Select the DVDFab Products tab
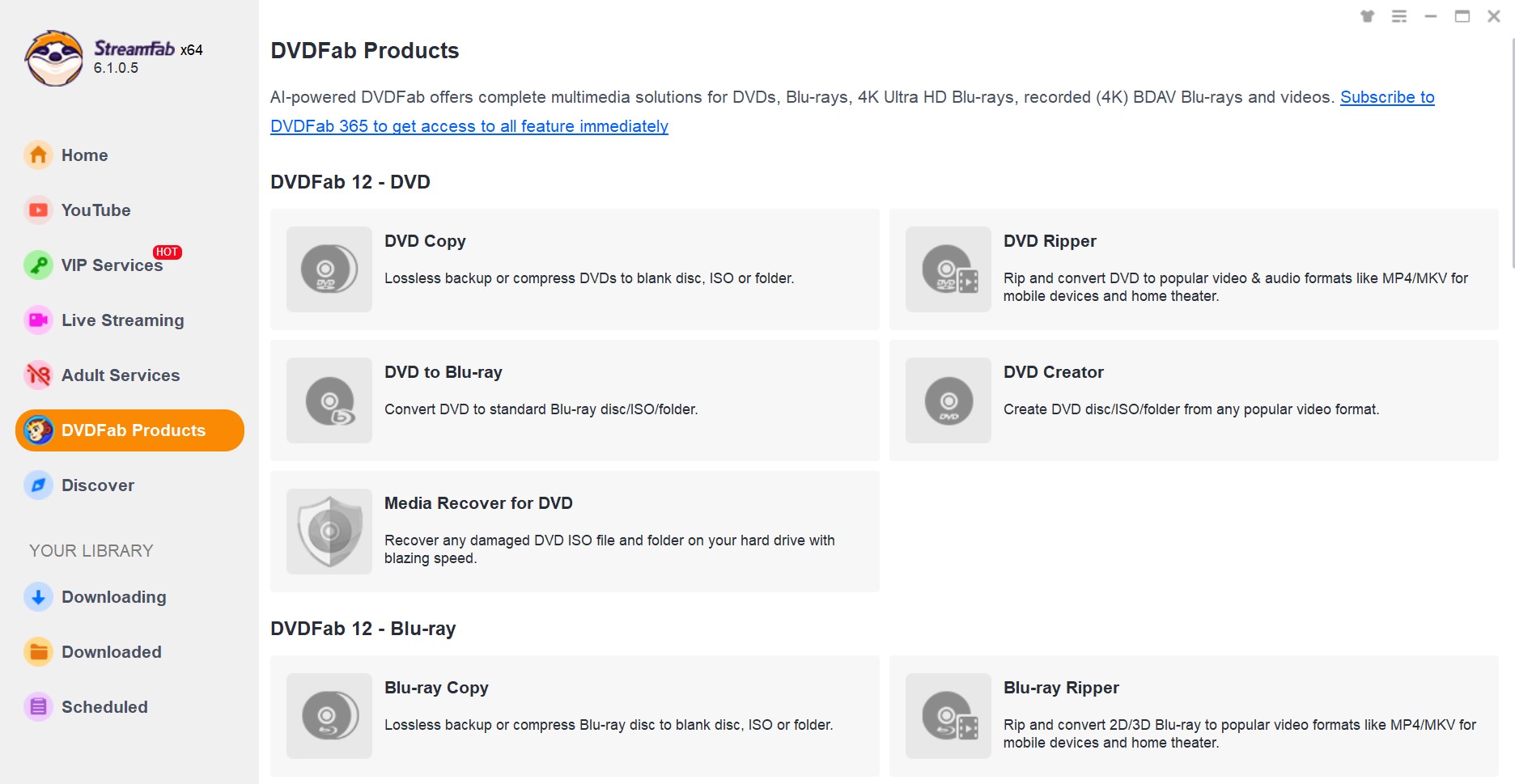The image size is (1515, 784). coord(129,430)
